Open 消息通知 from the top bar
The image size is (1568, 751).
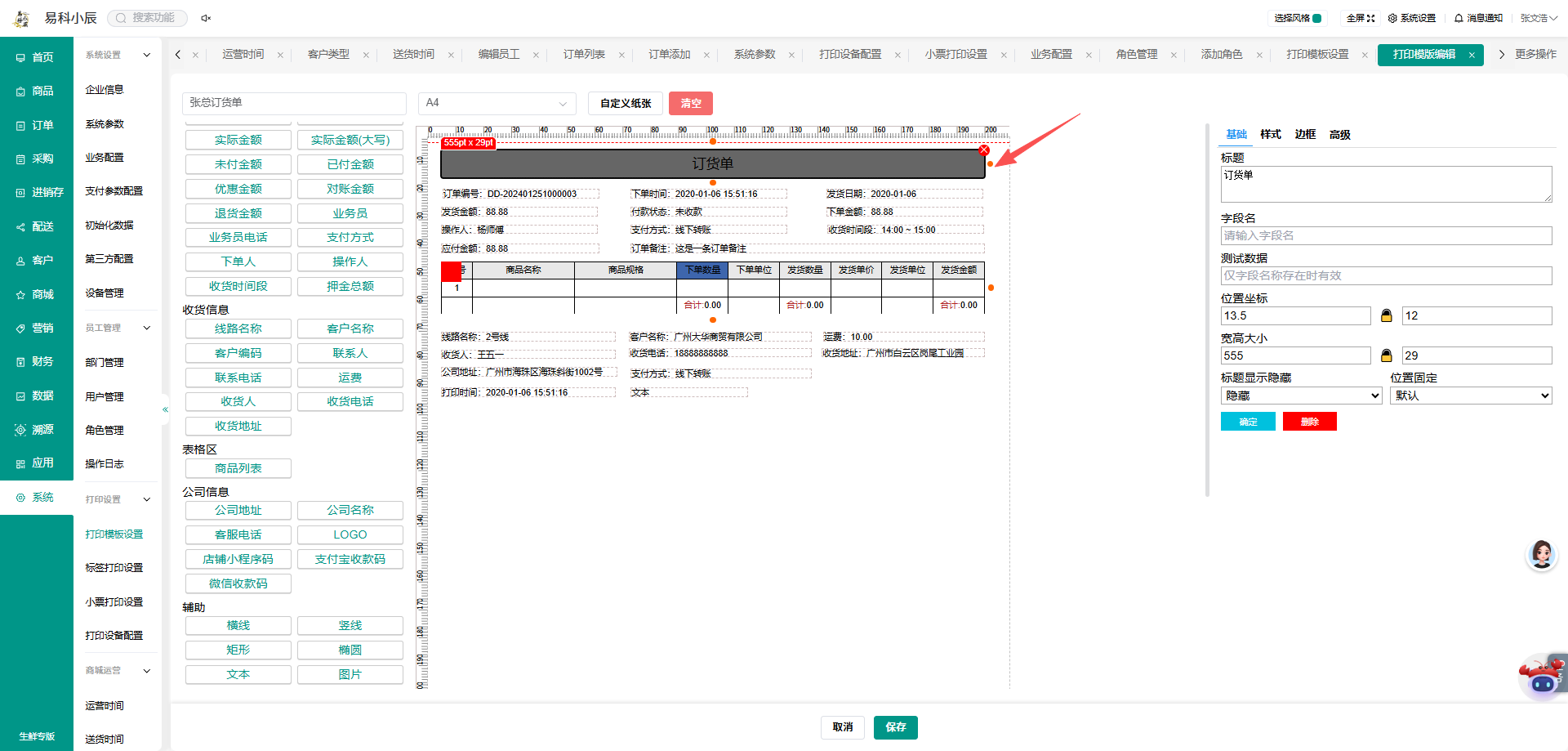pyautogui.click(x=1478, y=18)
